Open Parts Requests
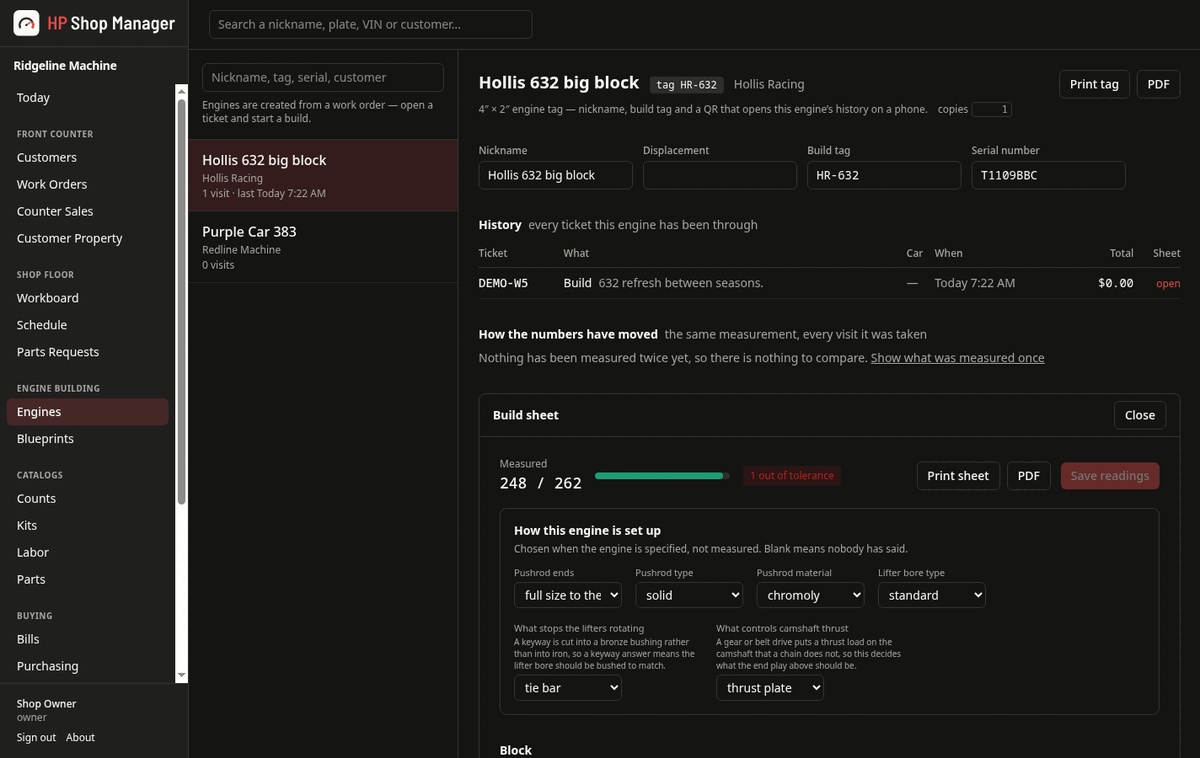1200x758 pixels. pyautogui.click(x=87, y=352)
